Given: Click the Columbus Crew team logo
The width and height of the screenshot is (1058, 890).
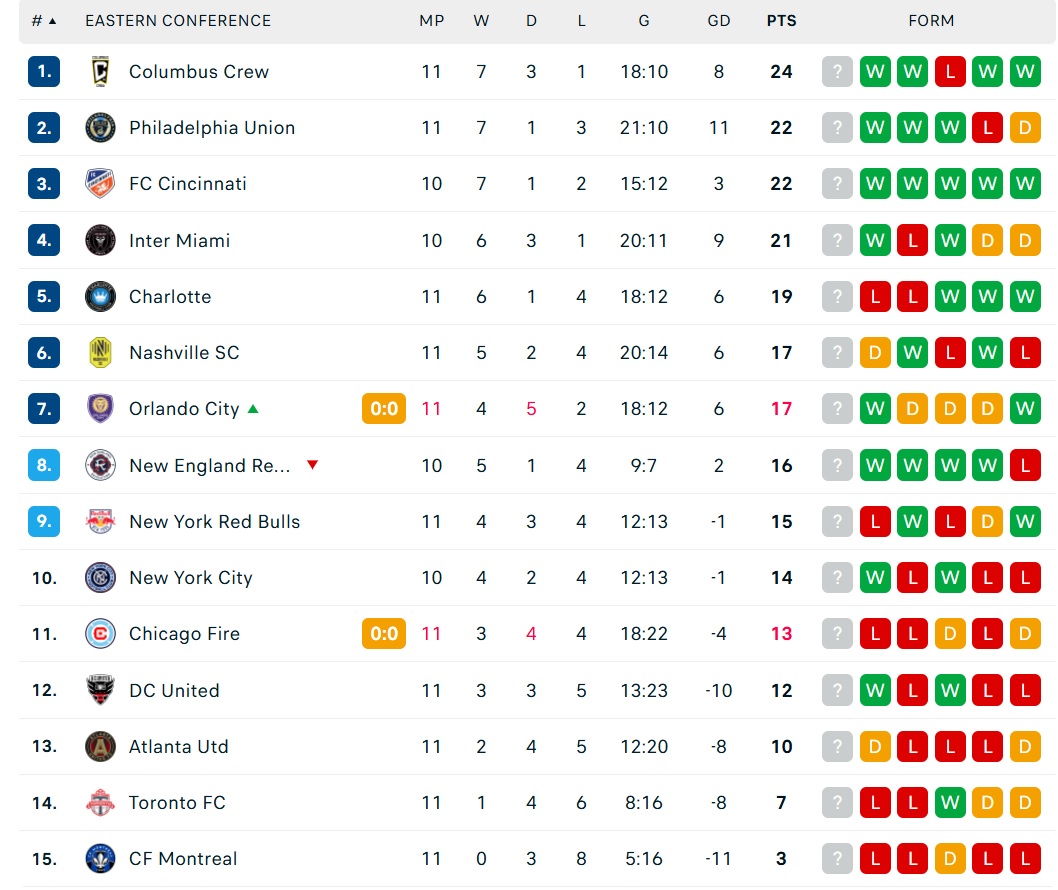Looking at the screenshot, I should tap(101, 72).
